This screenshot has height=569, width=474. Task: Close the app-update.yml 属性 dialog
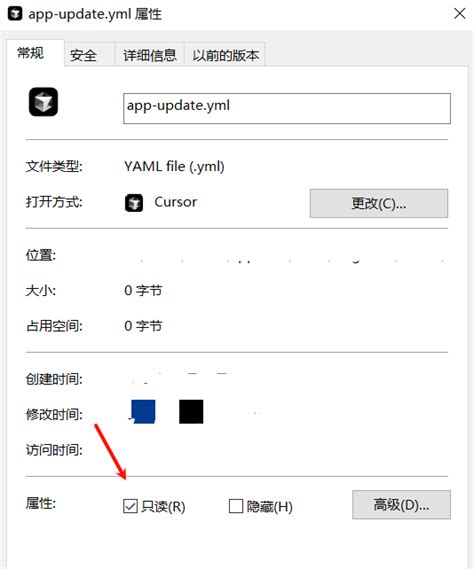click(459, 13)
